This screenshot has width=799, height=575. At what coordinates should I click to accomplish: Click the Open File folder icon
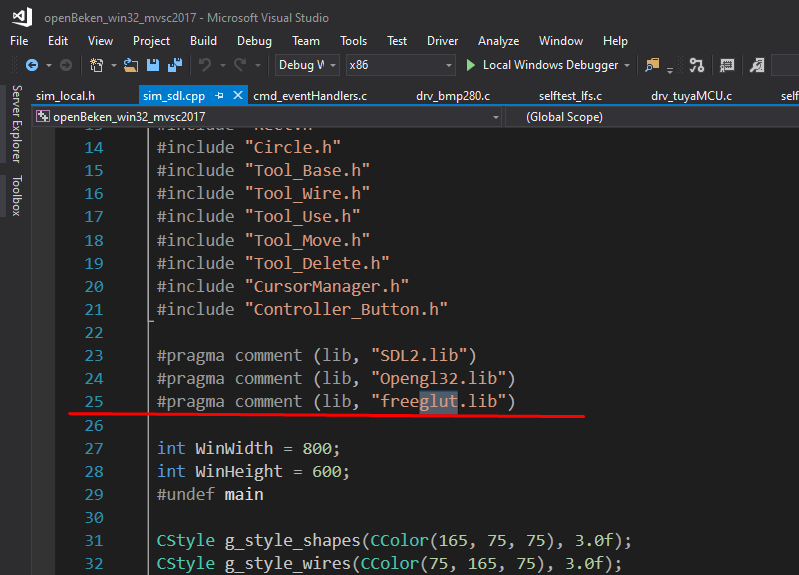coord(131,65)
